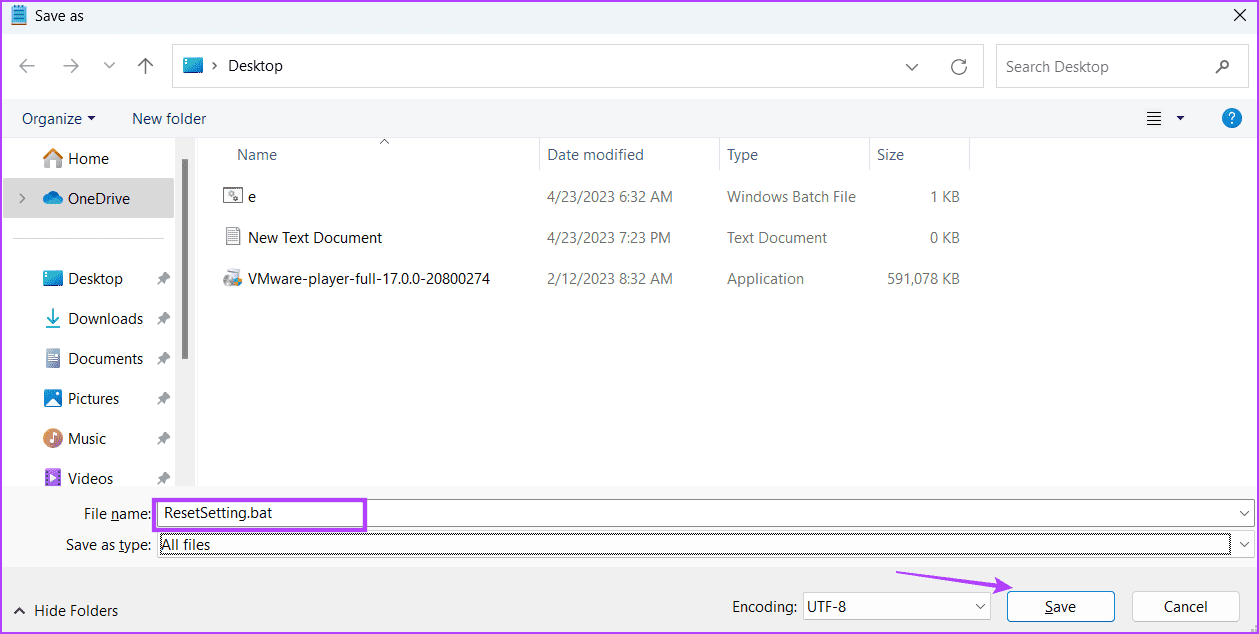
Task: Collapse the panel with Hide Folders
Action: pos(66,610)
